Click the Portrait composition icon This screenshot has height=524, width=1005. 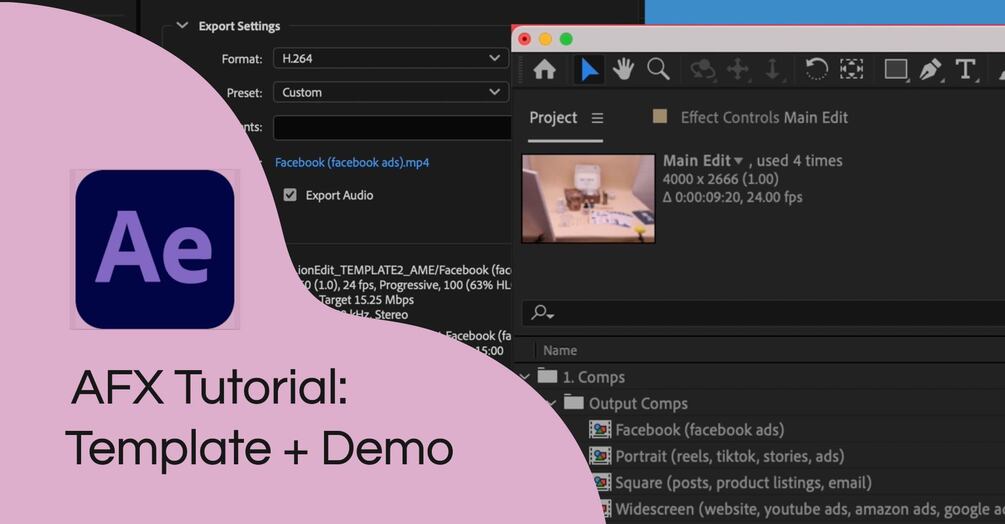600,455
